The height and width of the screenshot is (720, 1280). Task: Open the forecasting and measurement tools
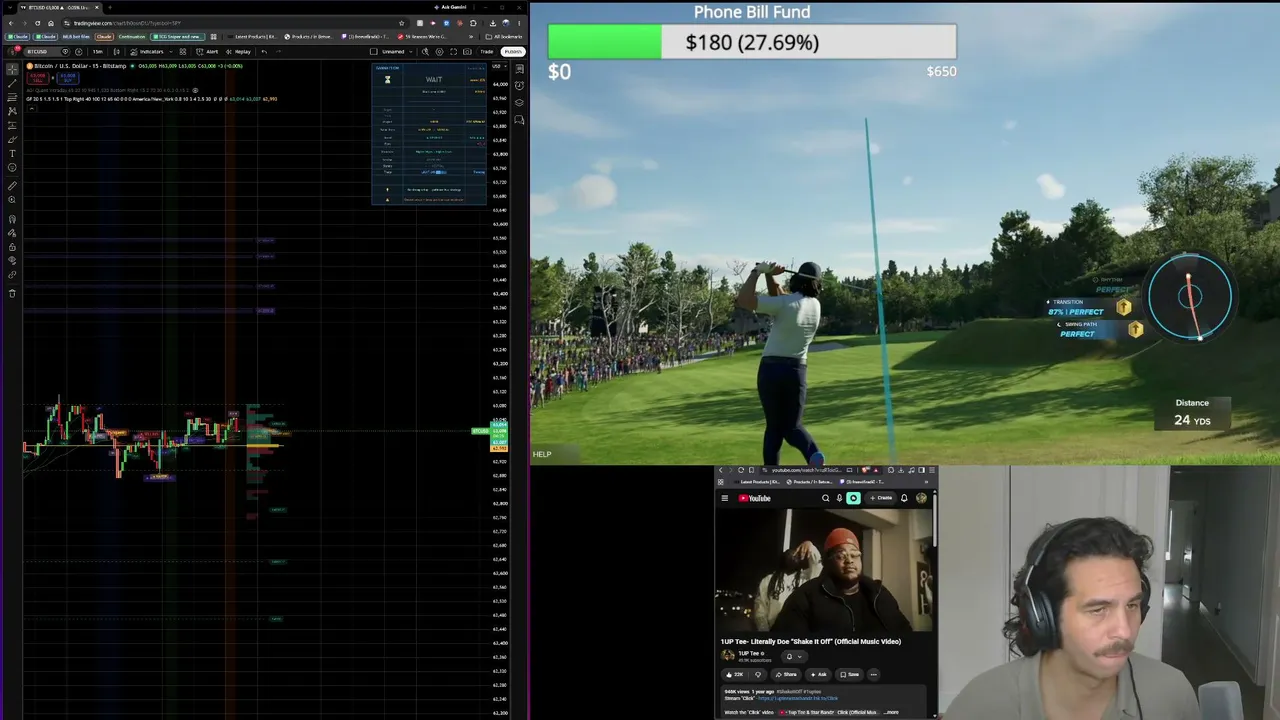click(12, 125)
